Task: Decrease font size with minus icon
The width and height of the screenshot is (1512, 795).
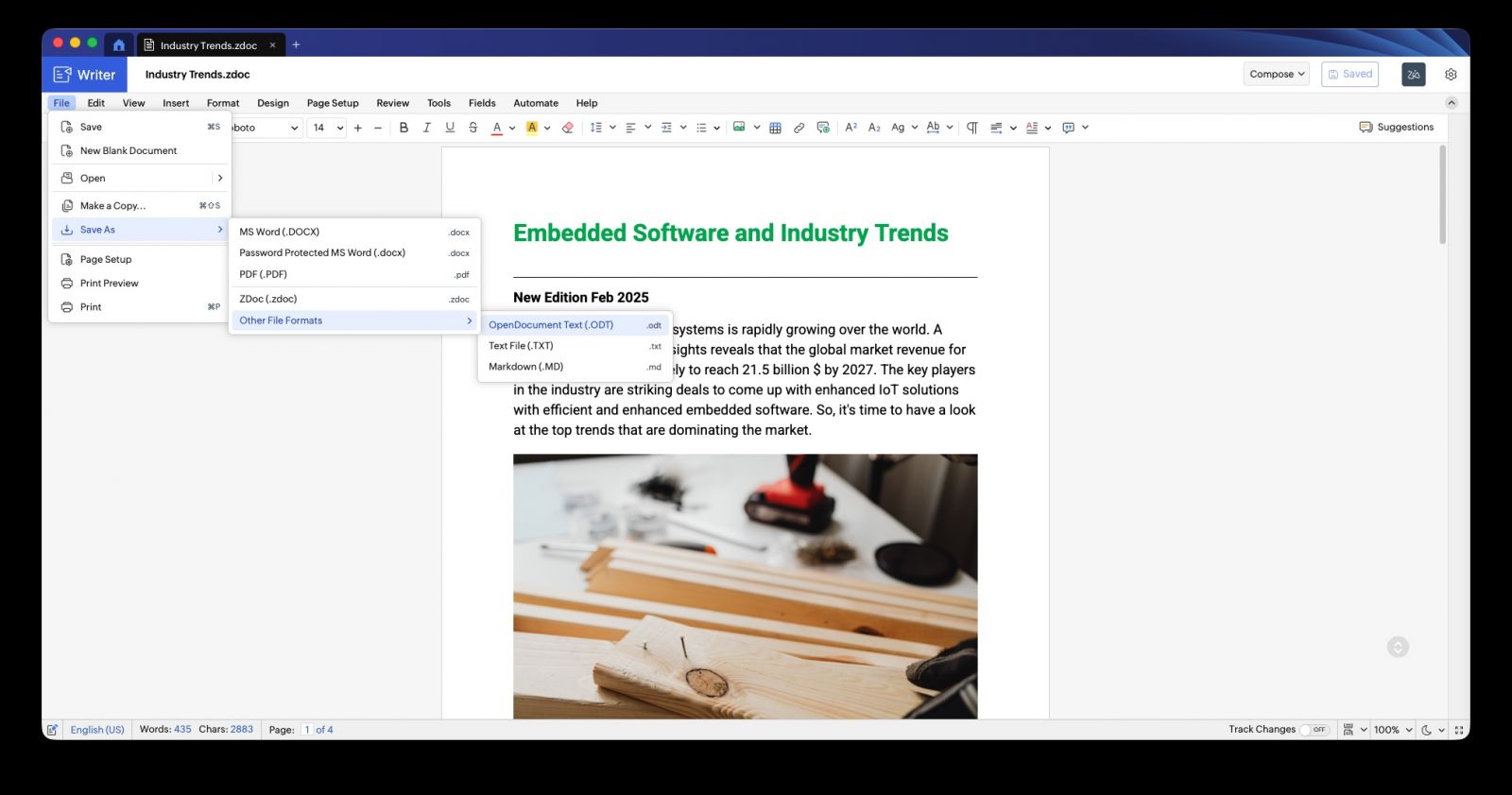Action: click(378, 128)
